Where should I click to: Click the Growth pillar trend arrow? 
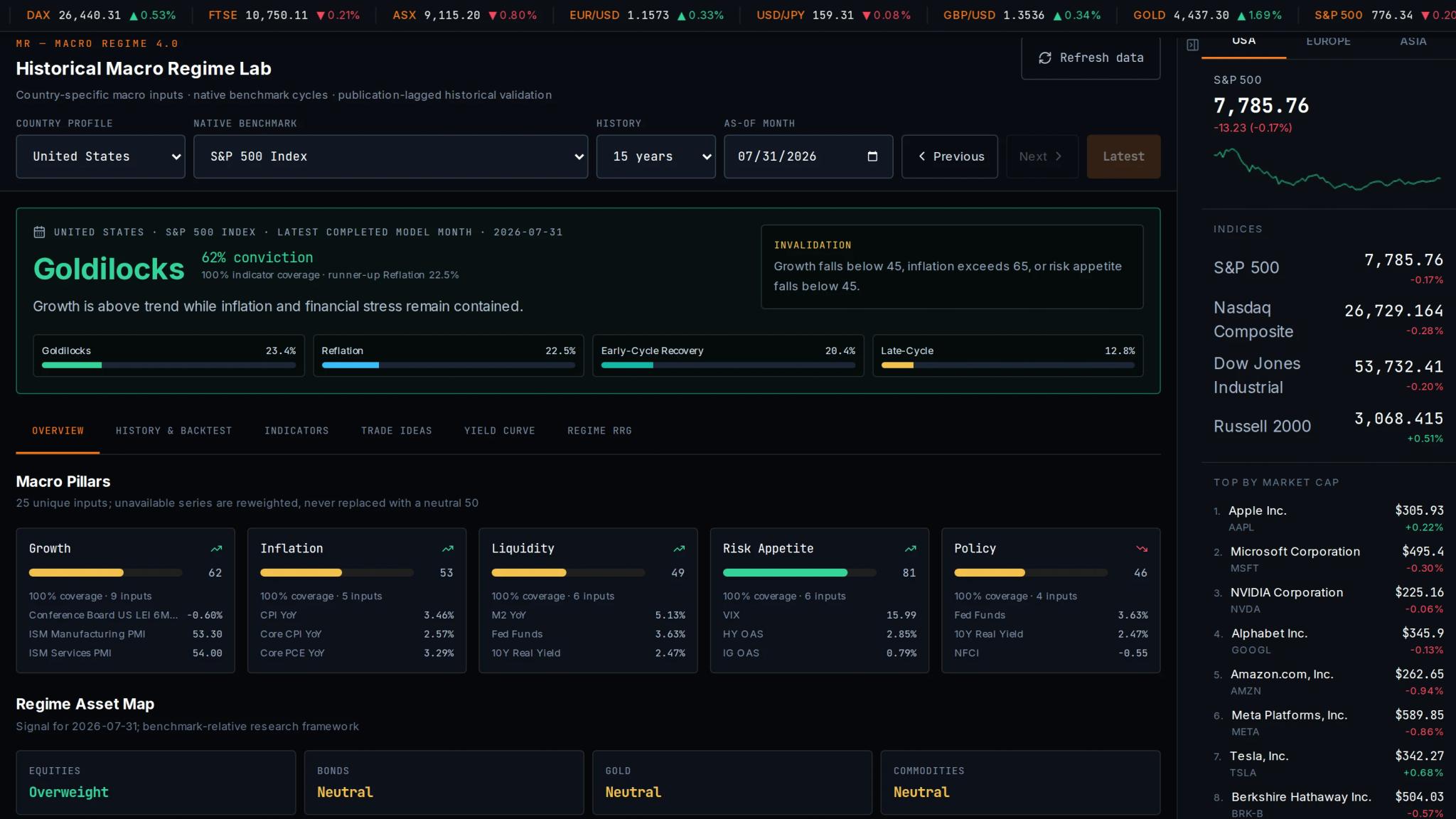pyautogui.click(x=216, y=549)
